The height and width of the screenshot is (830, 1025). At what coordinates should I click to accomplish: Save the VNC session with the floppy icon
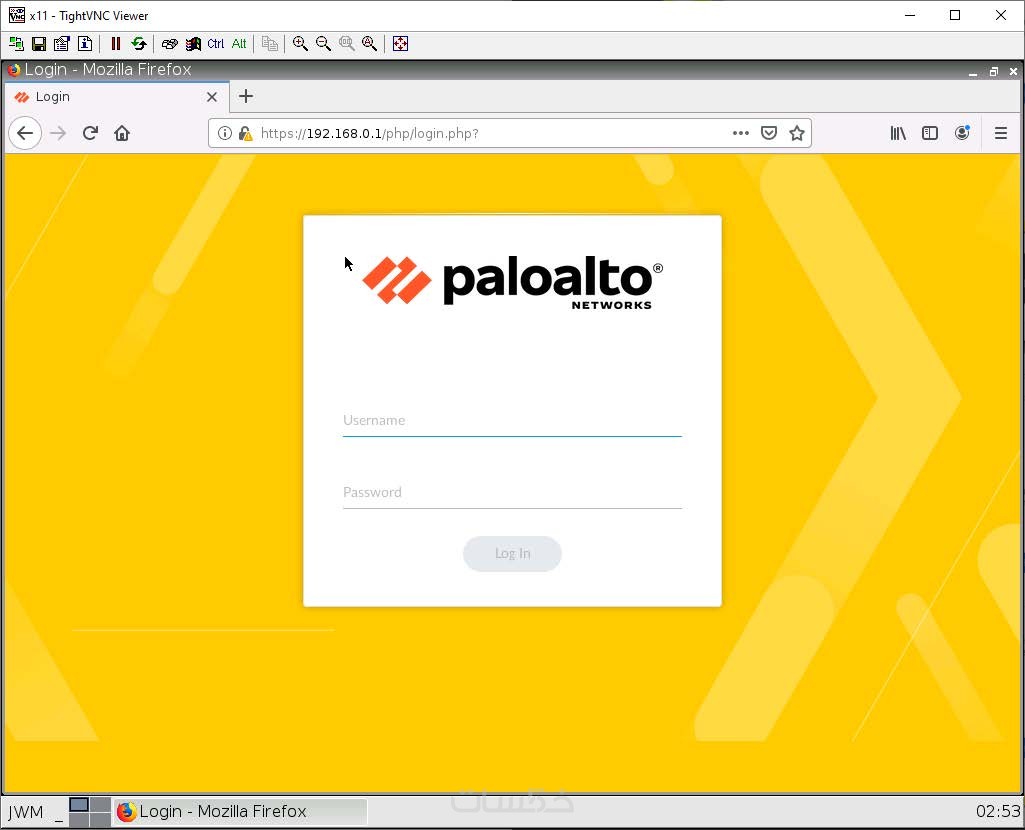point(39,44)
